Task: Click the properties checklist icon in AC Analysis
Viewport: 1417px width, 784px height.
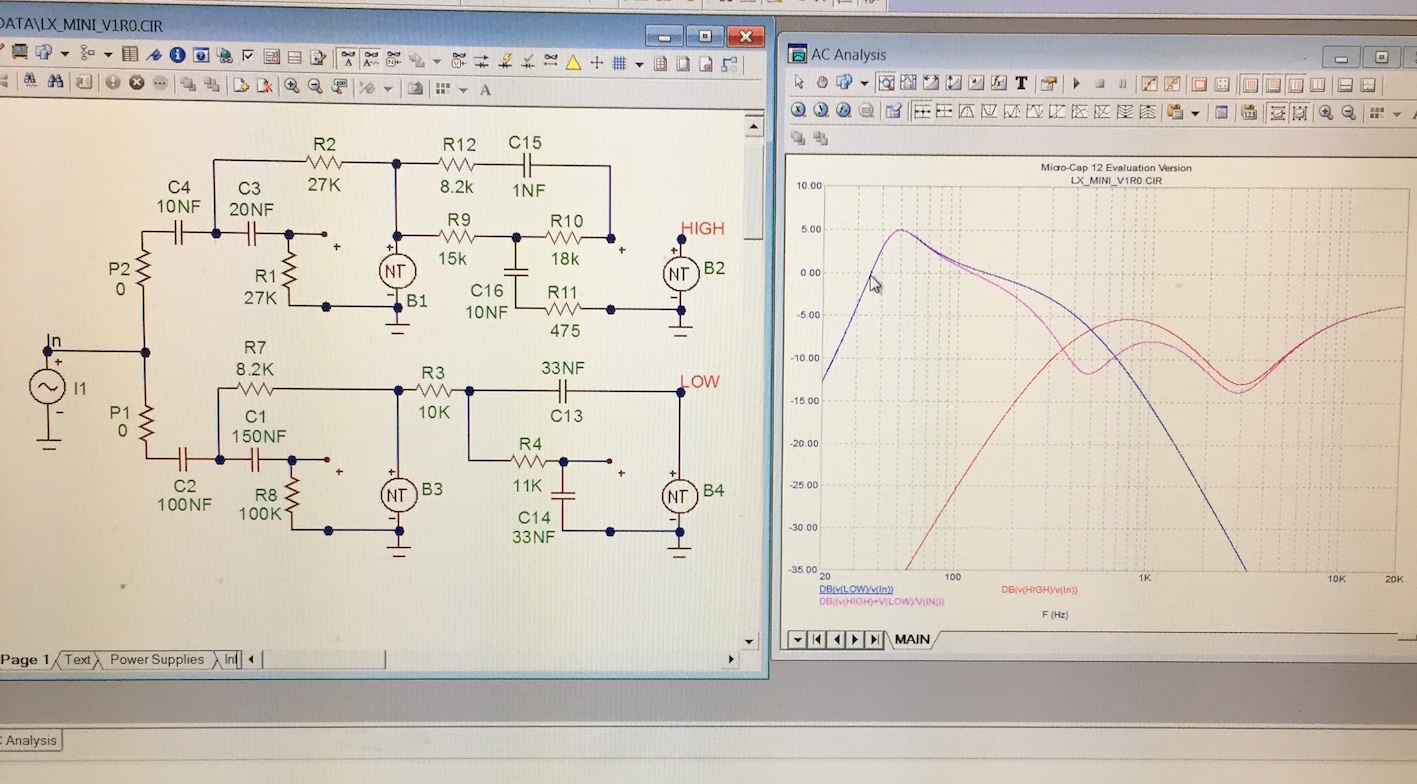Action: (893, 111)
